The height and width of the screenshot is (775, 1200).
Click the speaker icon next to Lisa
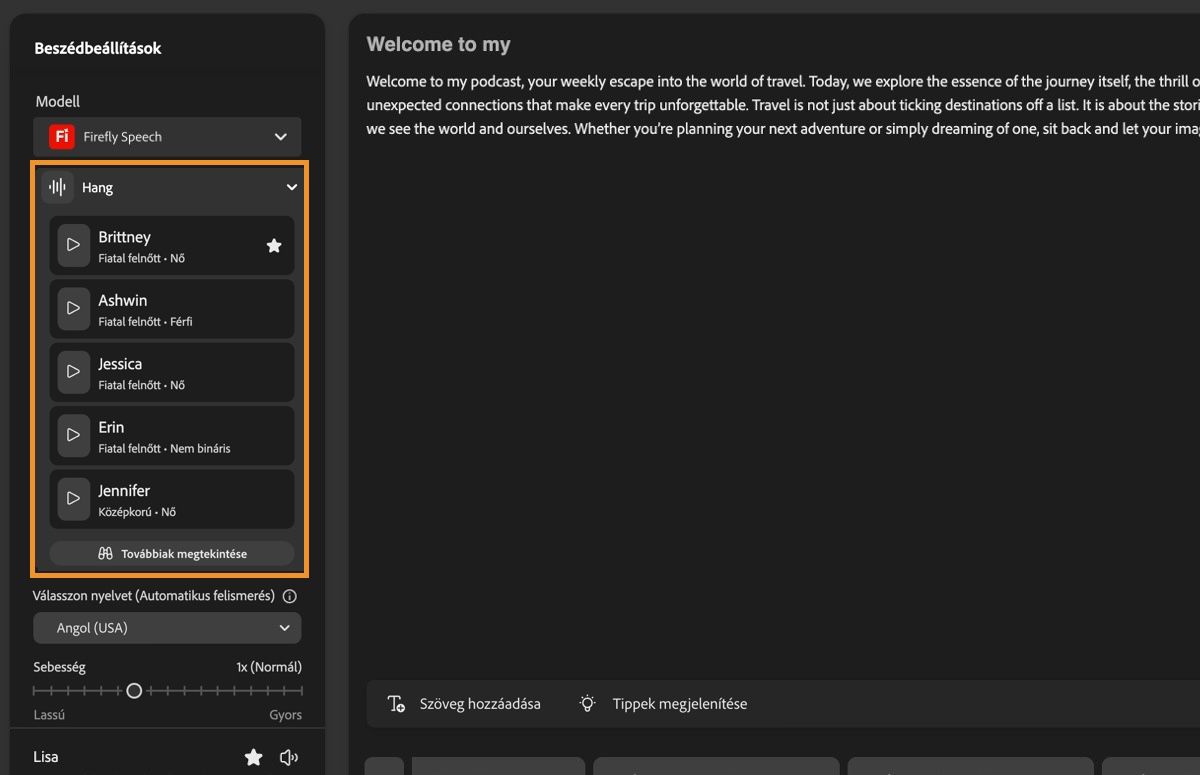click(x=289, y=757)
